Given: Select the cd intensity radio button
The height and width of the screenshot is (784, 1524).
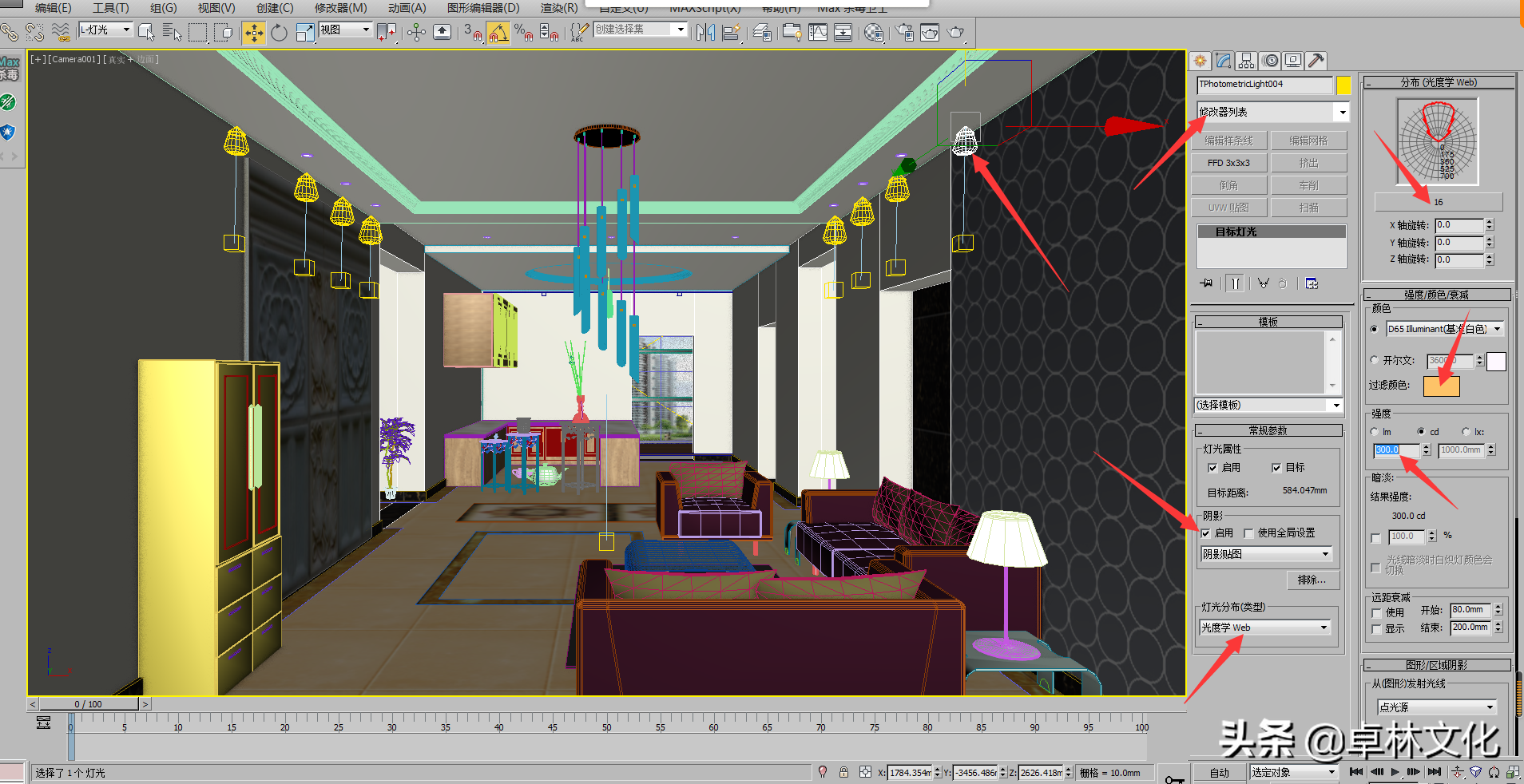Looking at the screenshot, I should click(1421, 432).
